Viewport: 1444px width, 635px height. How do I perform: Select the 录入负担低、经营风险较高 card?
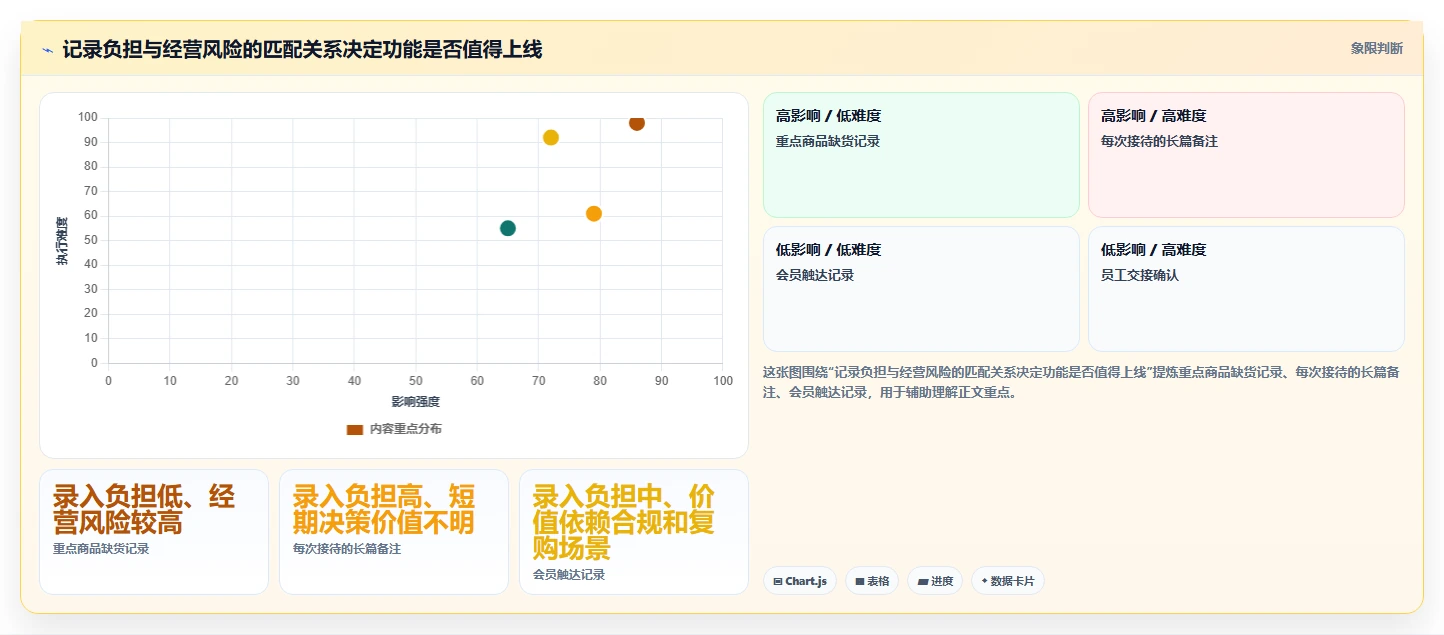pyautogui.click(x=154, y=532)
